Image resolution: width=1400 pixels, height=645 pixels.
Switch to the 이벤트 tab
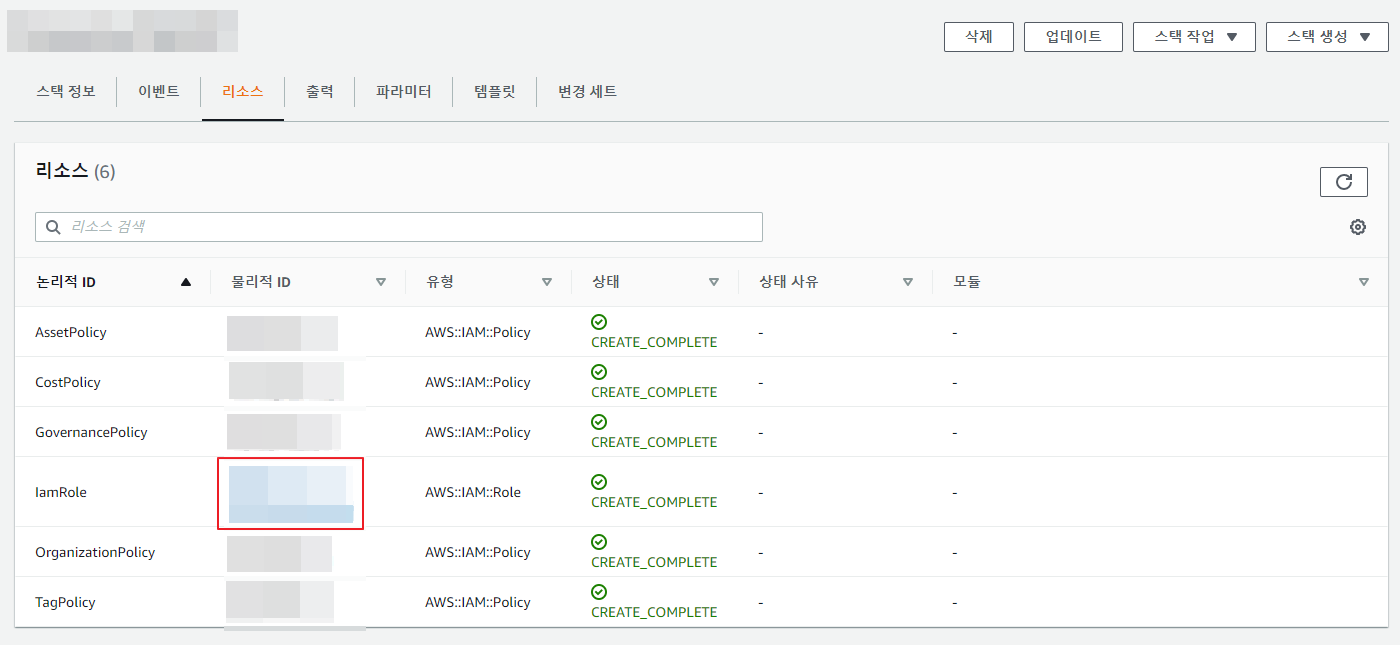coord(158,92)
